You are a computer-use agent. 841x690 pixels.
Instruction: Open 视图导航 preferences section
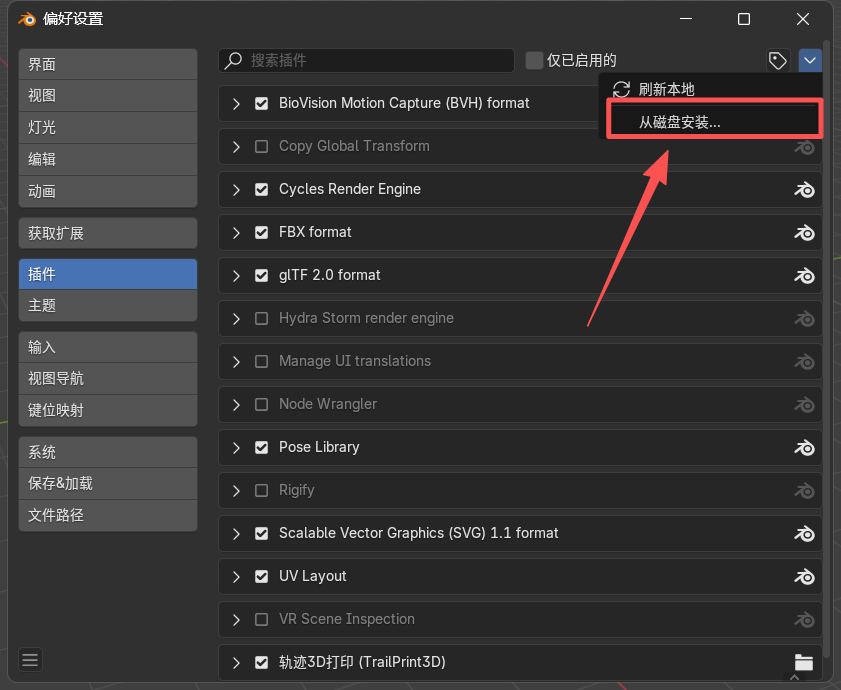point(108,379)
